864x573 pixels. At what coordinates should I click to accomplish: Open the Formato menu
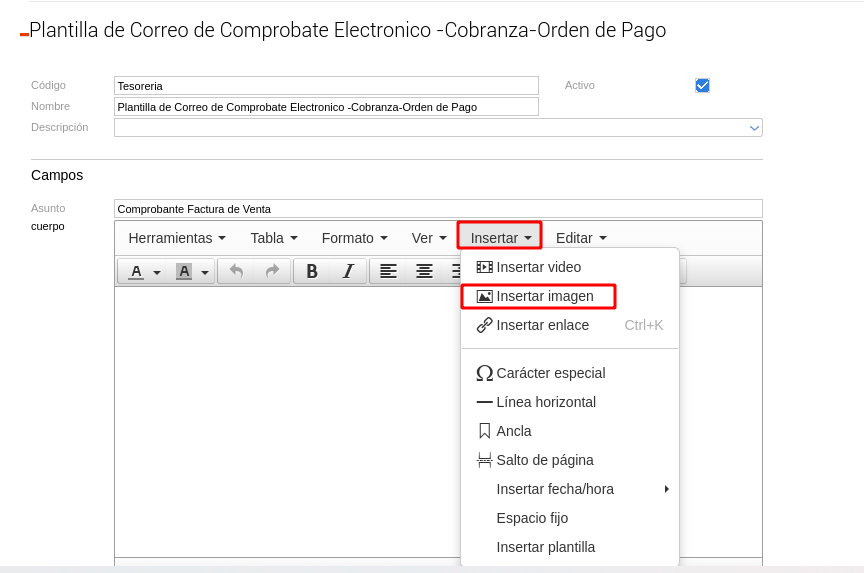click(354, 238)
